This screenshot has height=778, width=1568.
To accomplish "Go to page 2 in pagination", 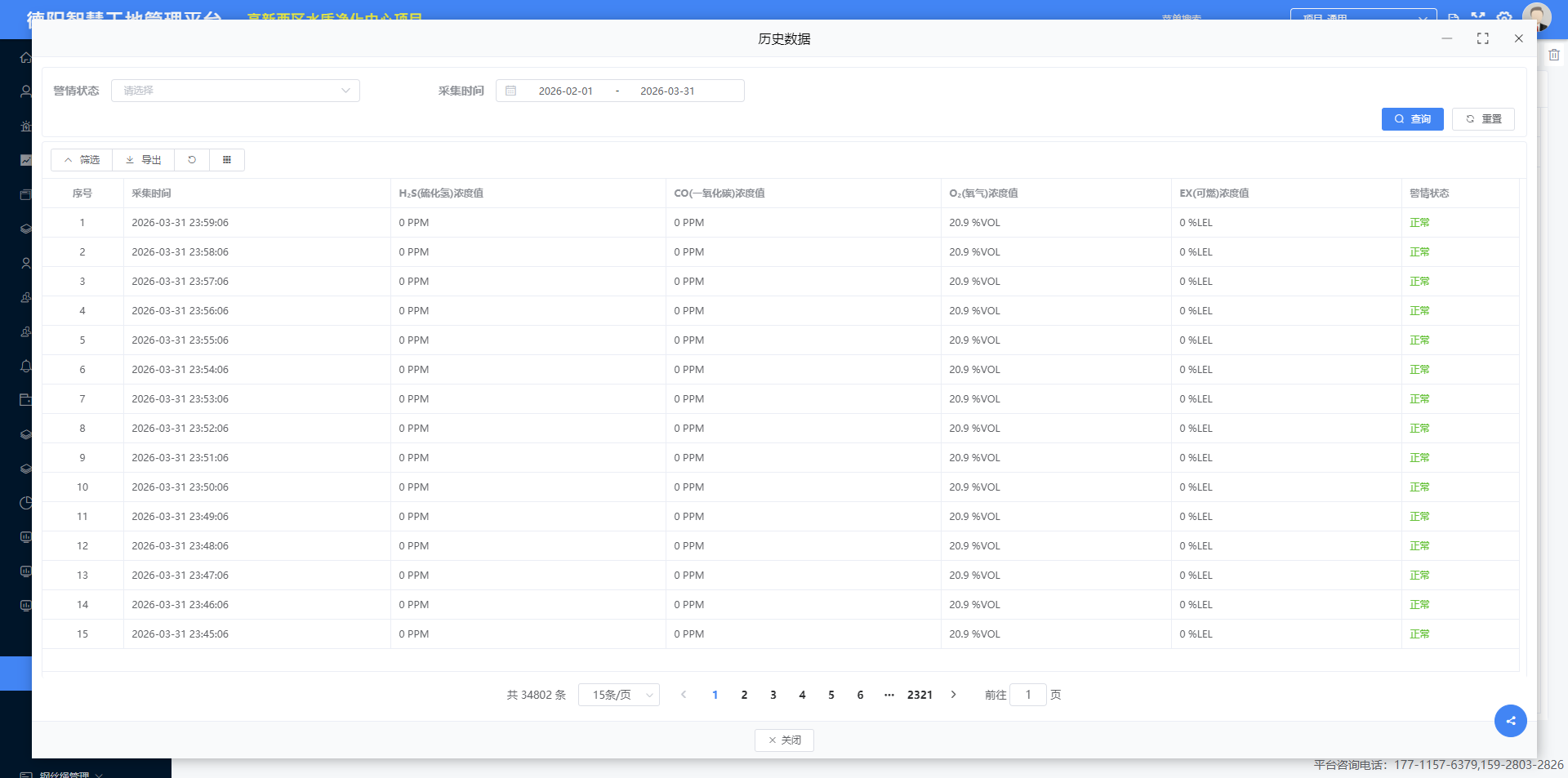I will [x=744, y=695].
